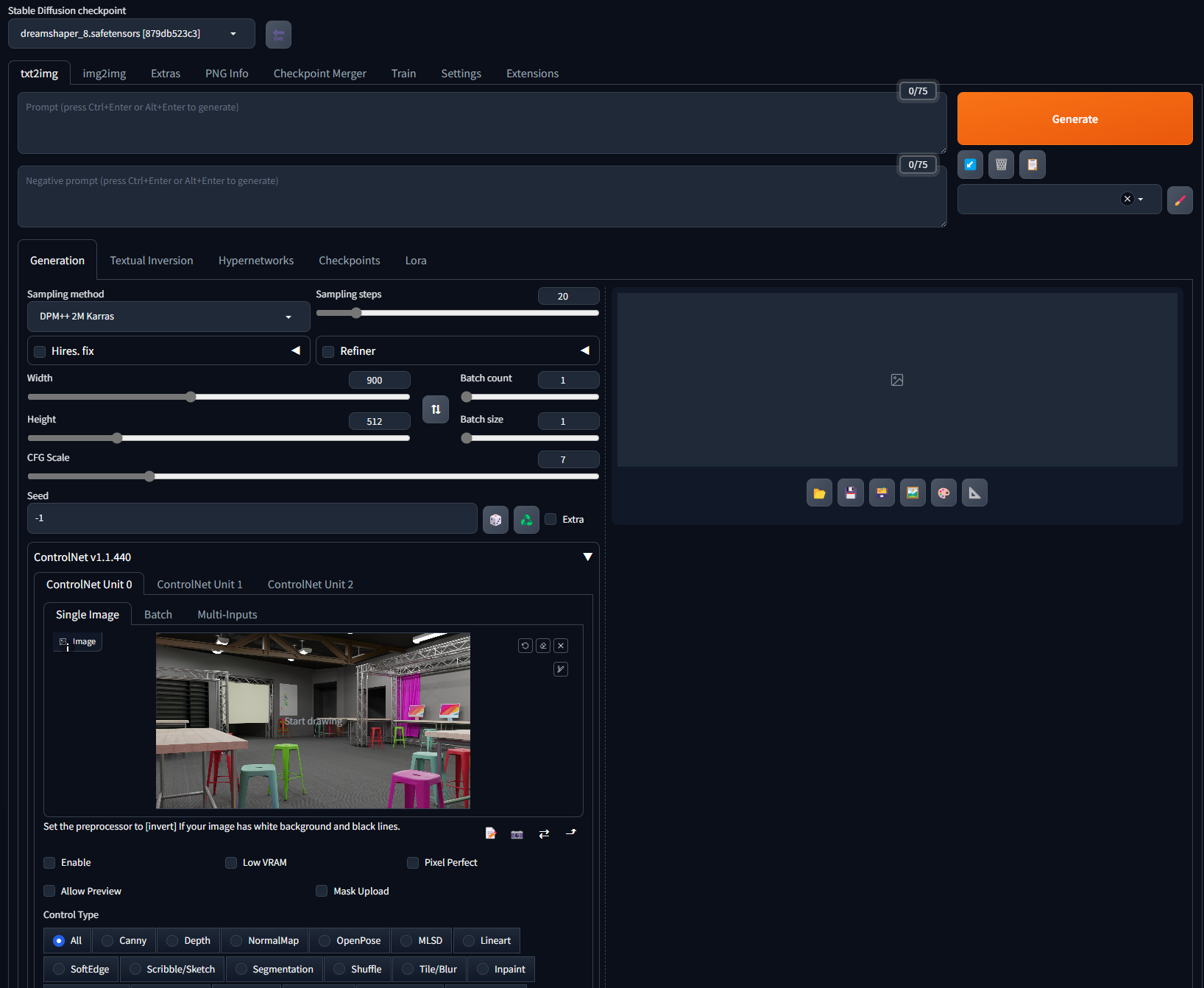Screen dimensions: 1204x988
Task: Click into the Negative prompt text box
Action: click(x=481, y=197)
